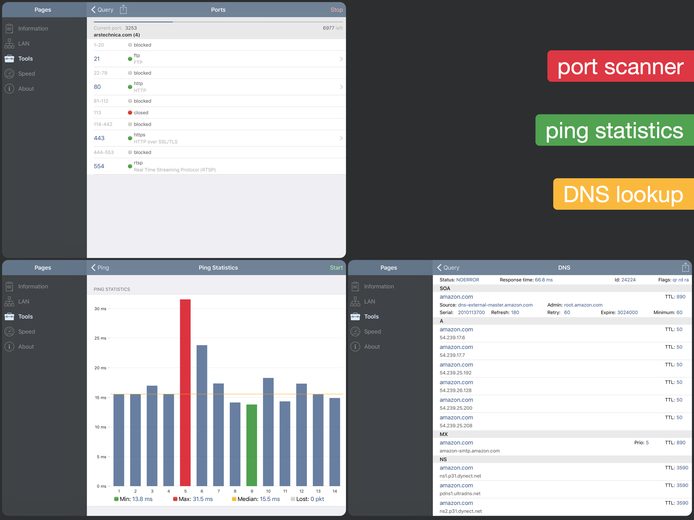Open LAN page in Ports window sidebar
This screenshot has width=694, height=520.
(x=18, y=43)
